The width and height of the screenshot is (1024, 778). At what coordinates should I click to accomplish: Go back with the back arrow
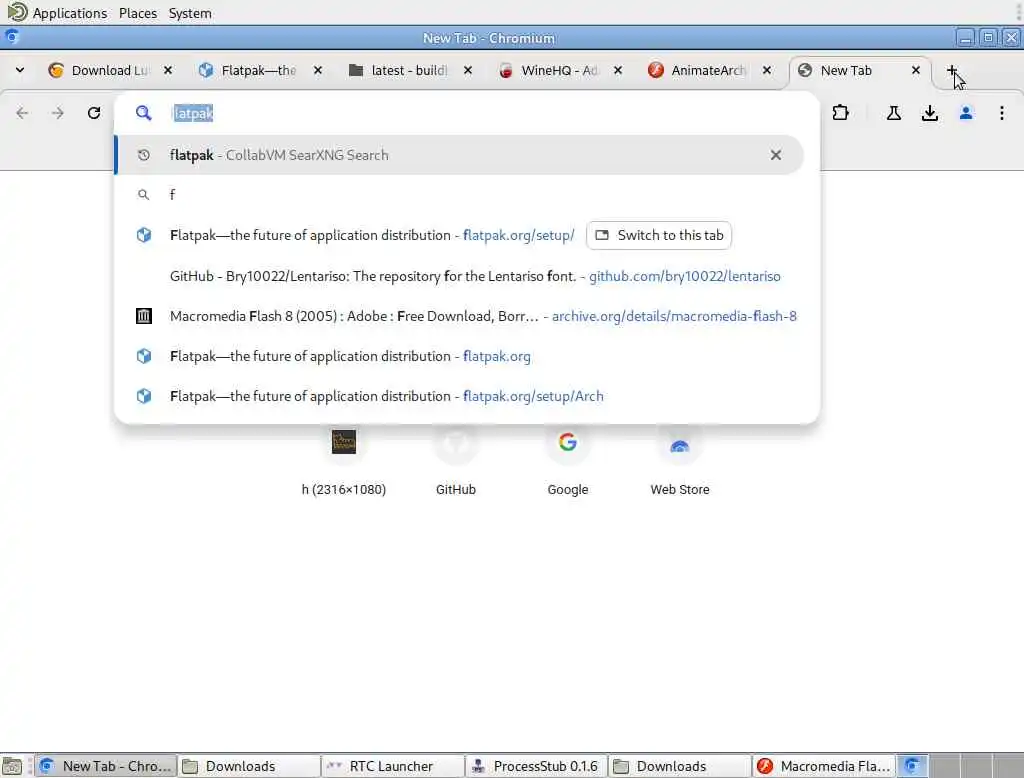[x=22, y=113]
